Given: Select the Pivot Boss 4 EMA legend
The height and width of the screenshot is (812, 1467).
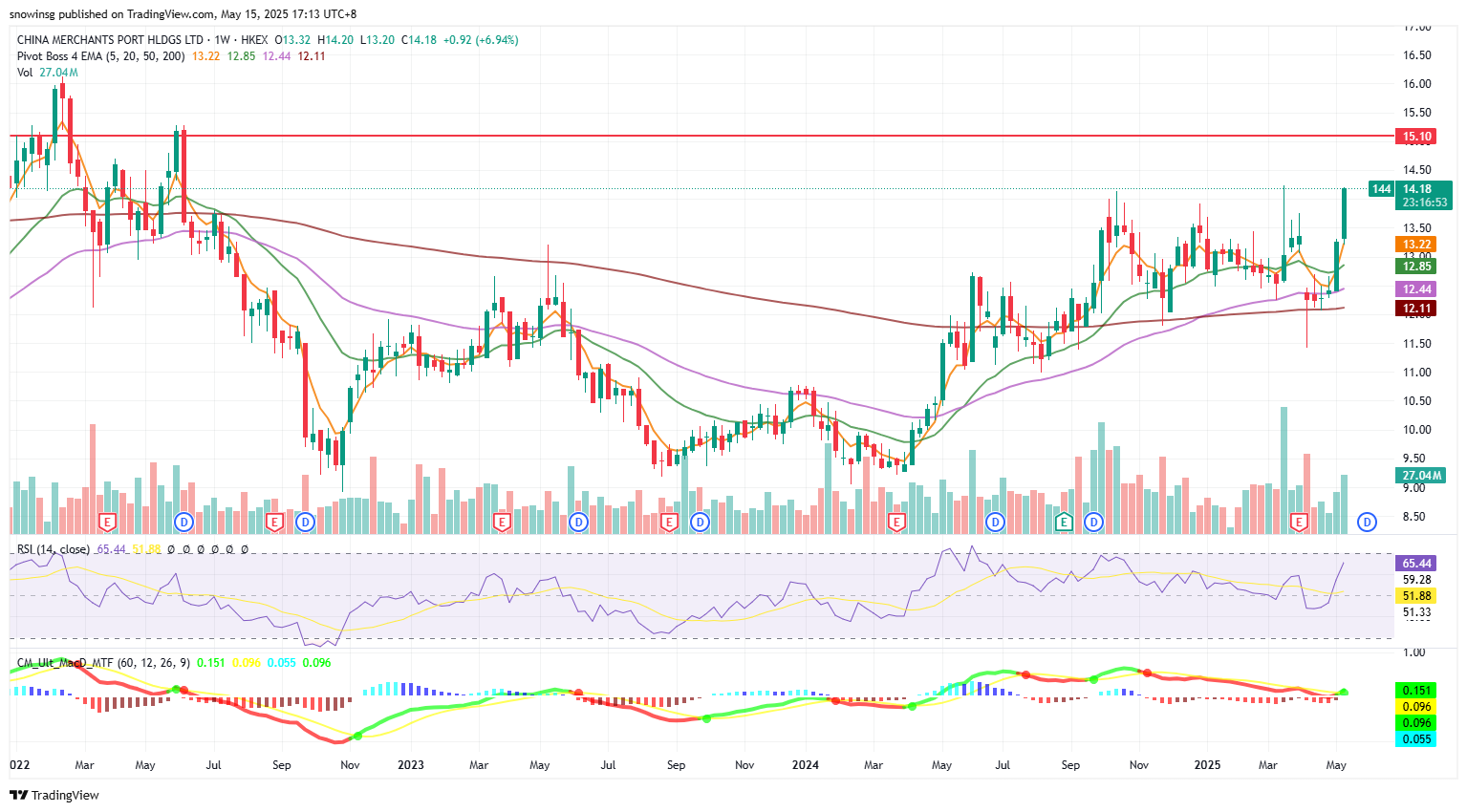Looking at the screenshot, I should [100, 56].
